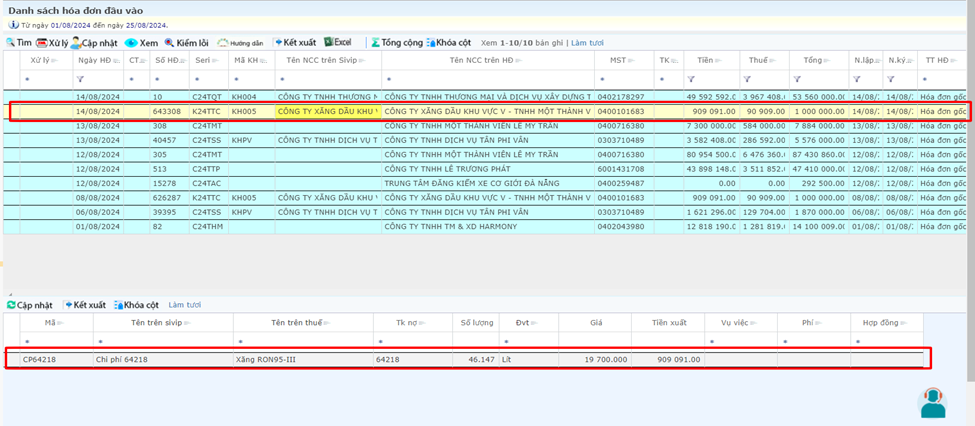Run Kiểm lỗi error check
Viewport: 975px width, 426px height.
[x=170, y=43]
